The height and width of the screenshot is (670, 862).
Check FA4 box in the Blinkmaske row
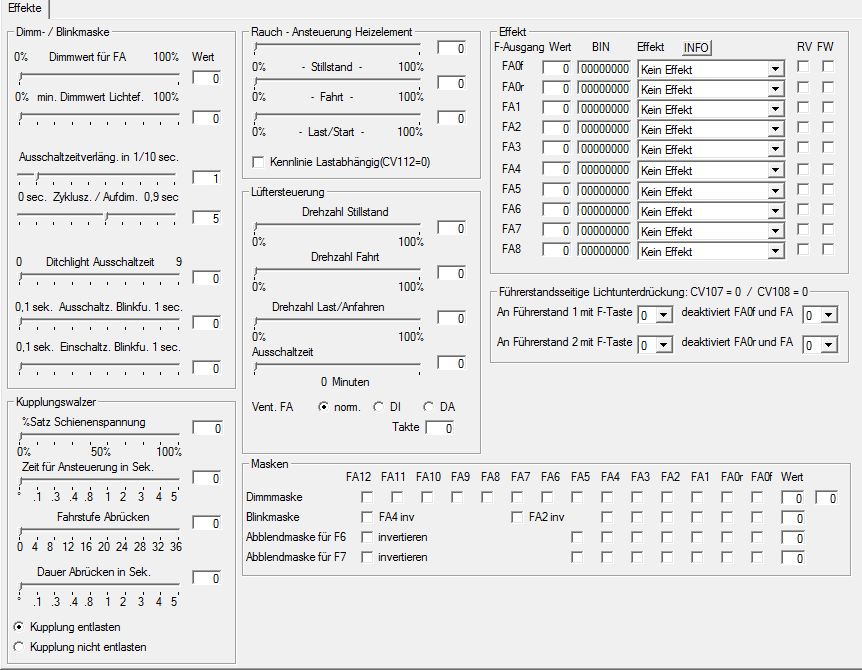tap(607, 517)
